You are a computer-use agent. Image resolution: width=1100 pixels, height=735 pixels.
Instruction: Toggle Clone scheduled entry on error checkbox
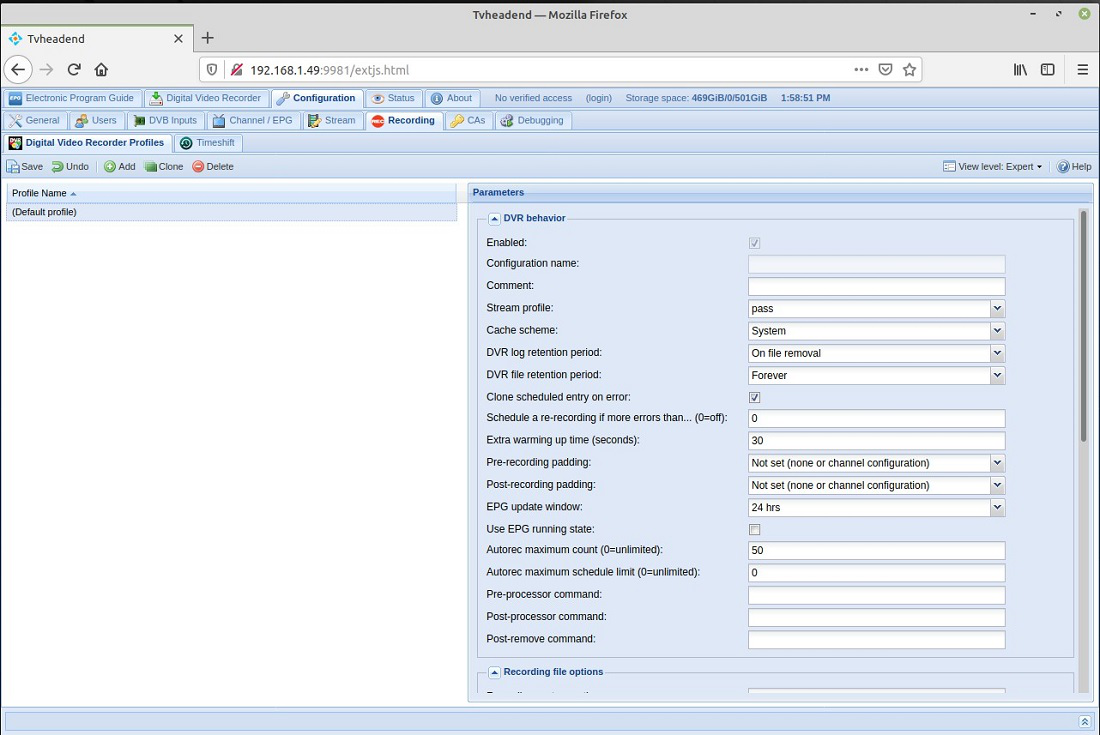754,398
